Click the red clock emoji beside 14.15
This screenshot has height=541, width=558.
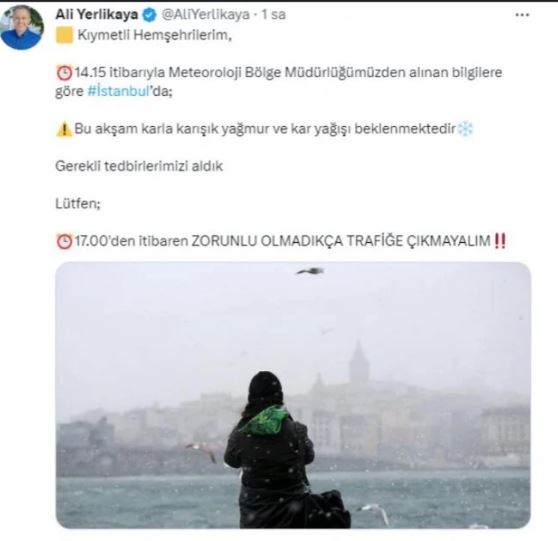tap(64, 73)
